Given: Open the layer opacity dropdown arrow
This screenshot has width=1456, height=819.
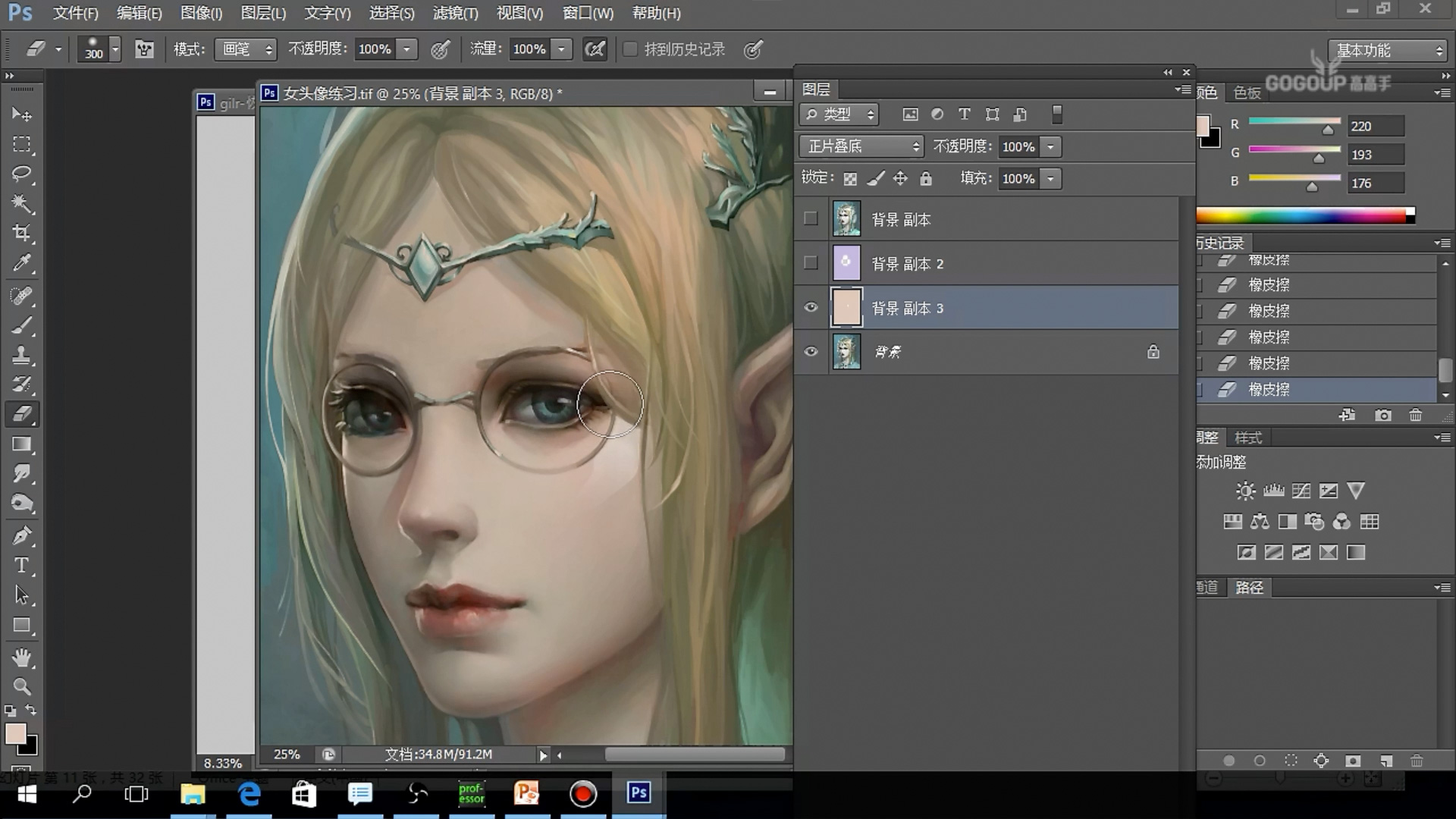Looking at the screenshot, I should pos(1051,146).
